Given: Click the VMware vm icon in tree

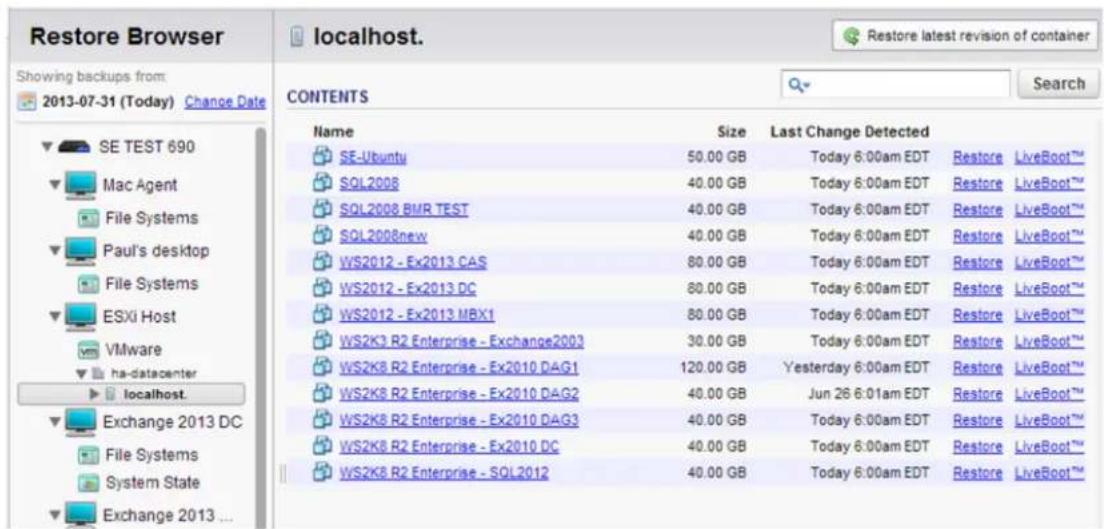Looking at the screenshot, I should click(88, 350).
